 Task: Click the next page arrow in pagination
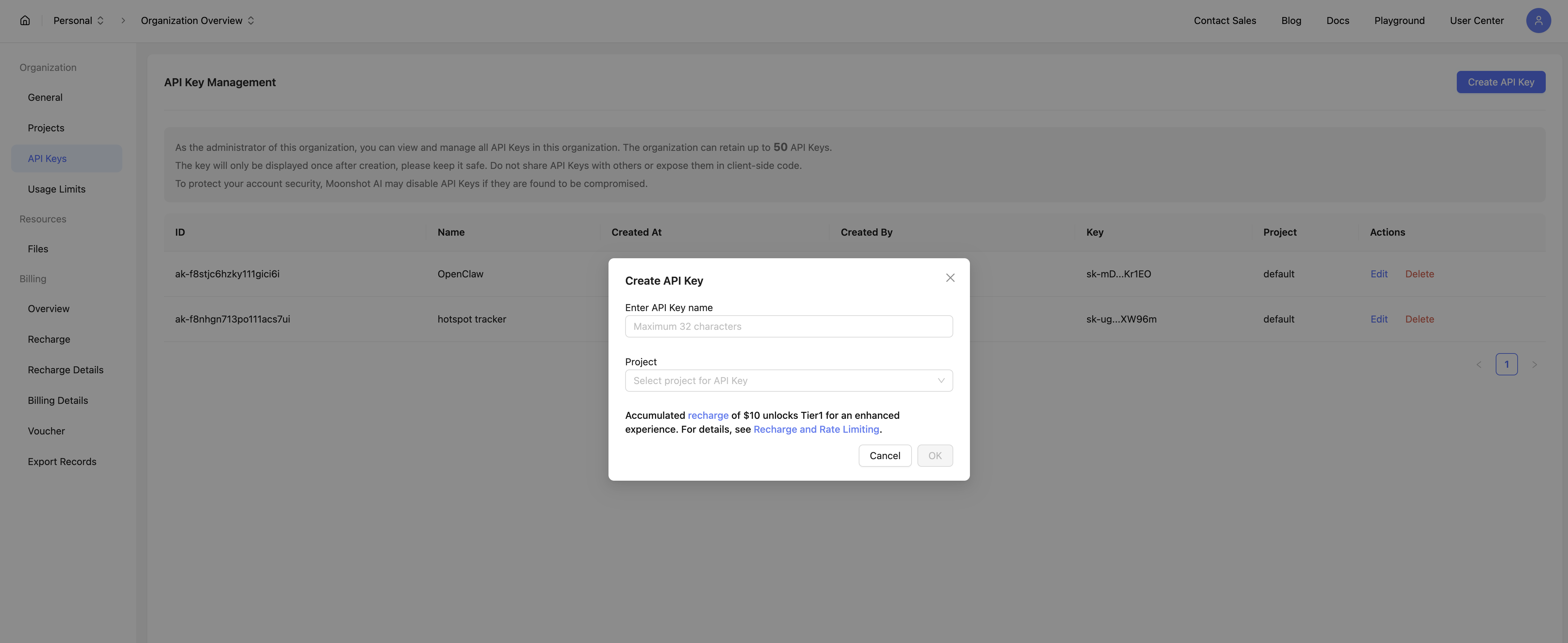(x=1535, y=364)
